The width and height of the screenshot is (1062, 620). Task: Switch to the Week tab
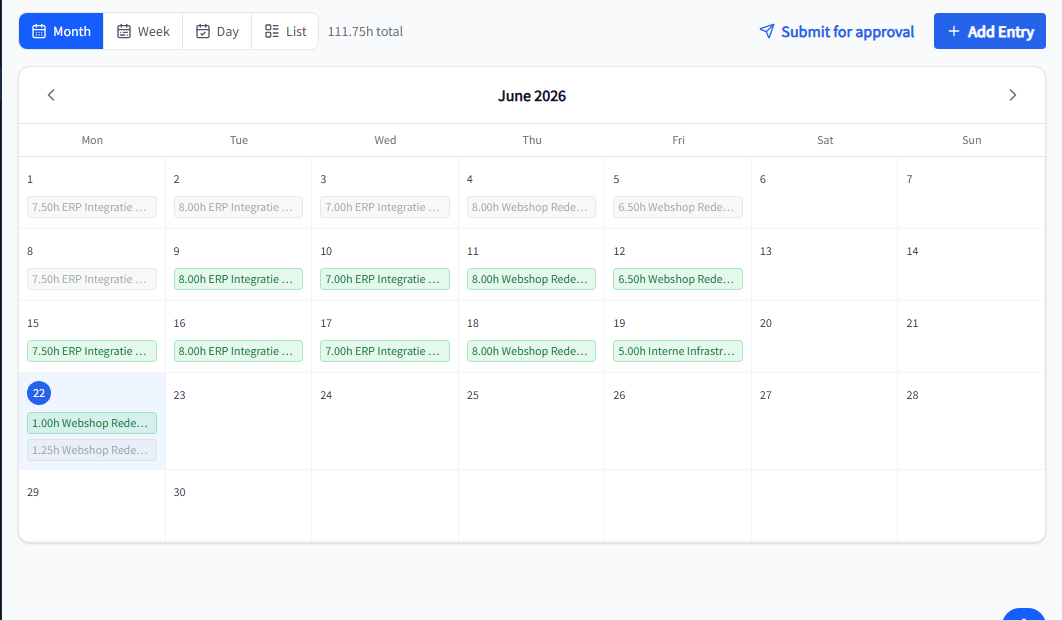pos(143,31)
